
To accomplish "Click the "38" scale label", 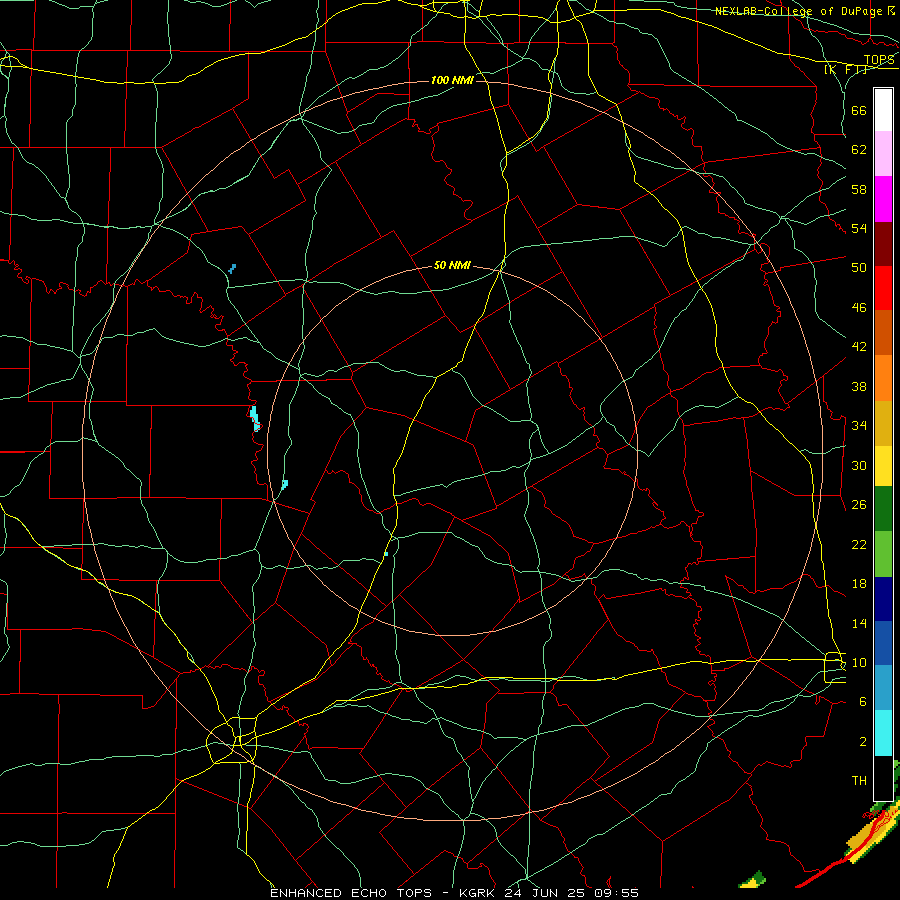I will point(859,386).
